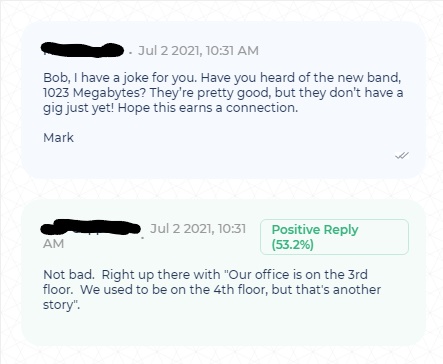Click the 'gig just yet!' phrase

[79, 108]
